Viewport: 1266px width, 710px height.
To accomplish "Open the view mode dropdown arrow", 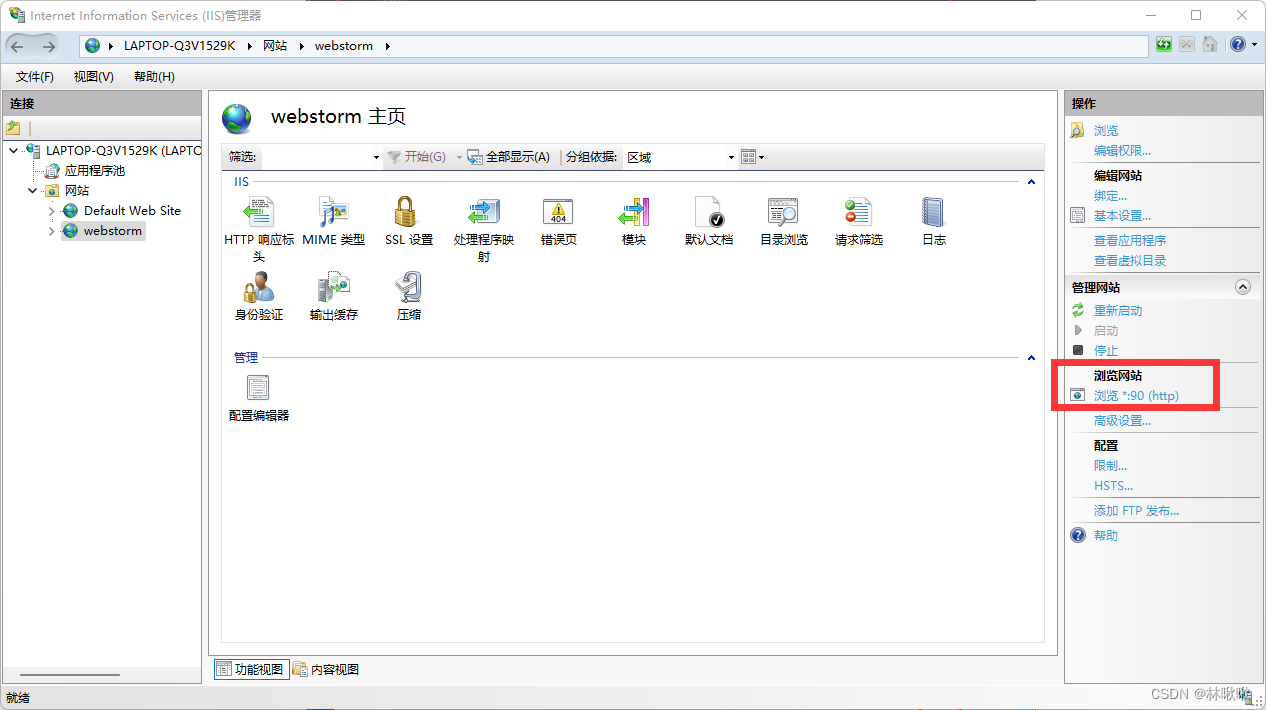I will 762,157.
